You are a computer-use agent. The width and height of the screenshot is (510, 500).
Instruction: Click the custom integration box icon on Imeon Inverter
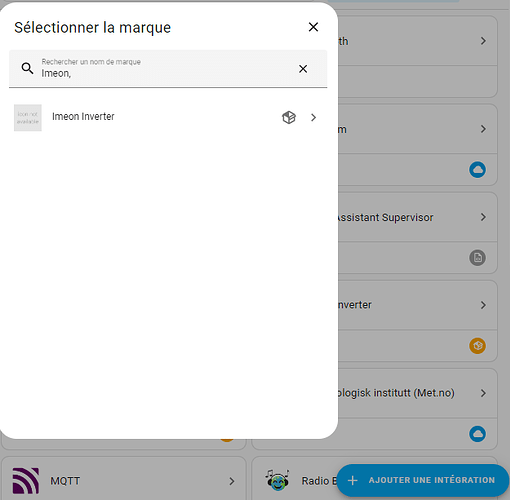[289, 117]
